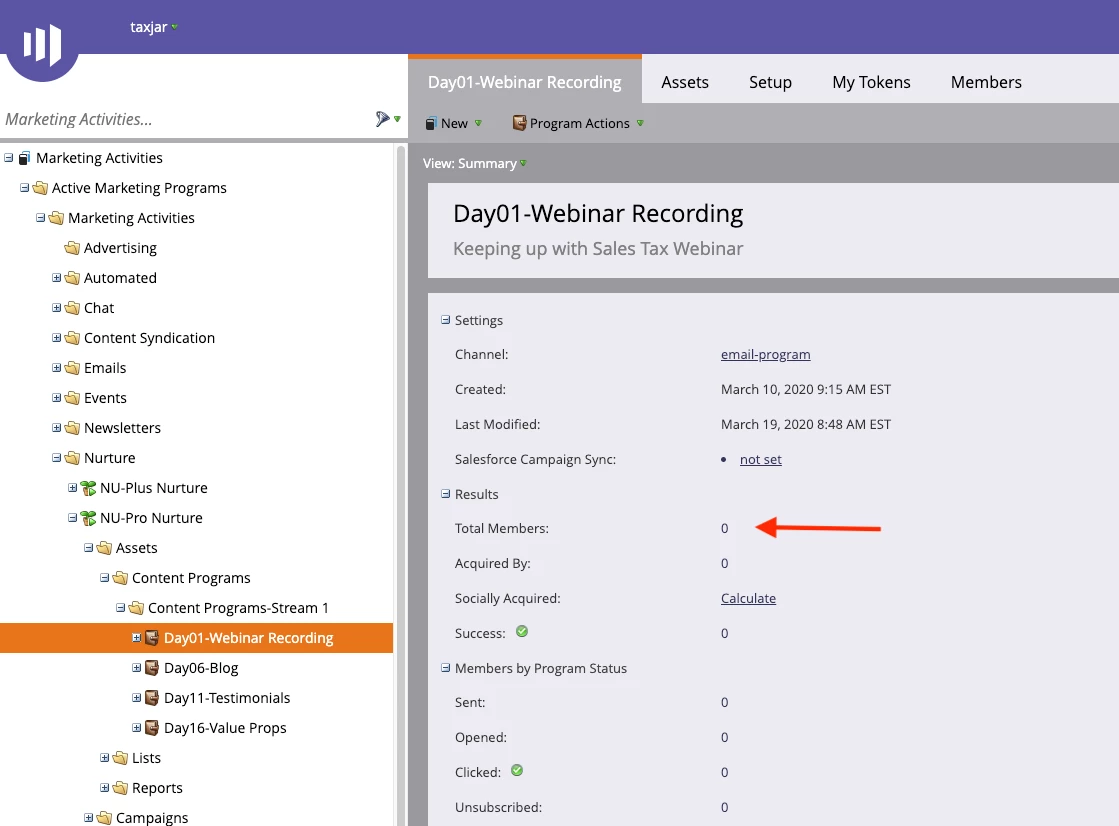Screen dimensions: 1119x826
Task: Select the Day01-Webinar Recording tab
Action: (x=525, y=82)
